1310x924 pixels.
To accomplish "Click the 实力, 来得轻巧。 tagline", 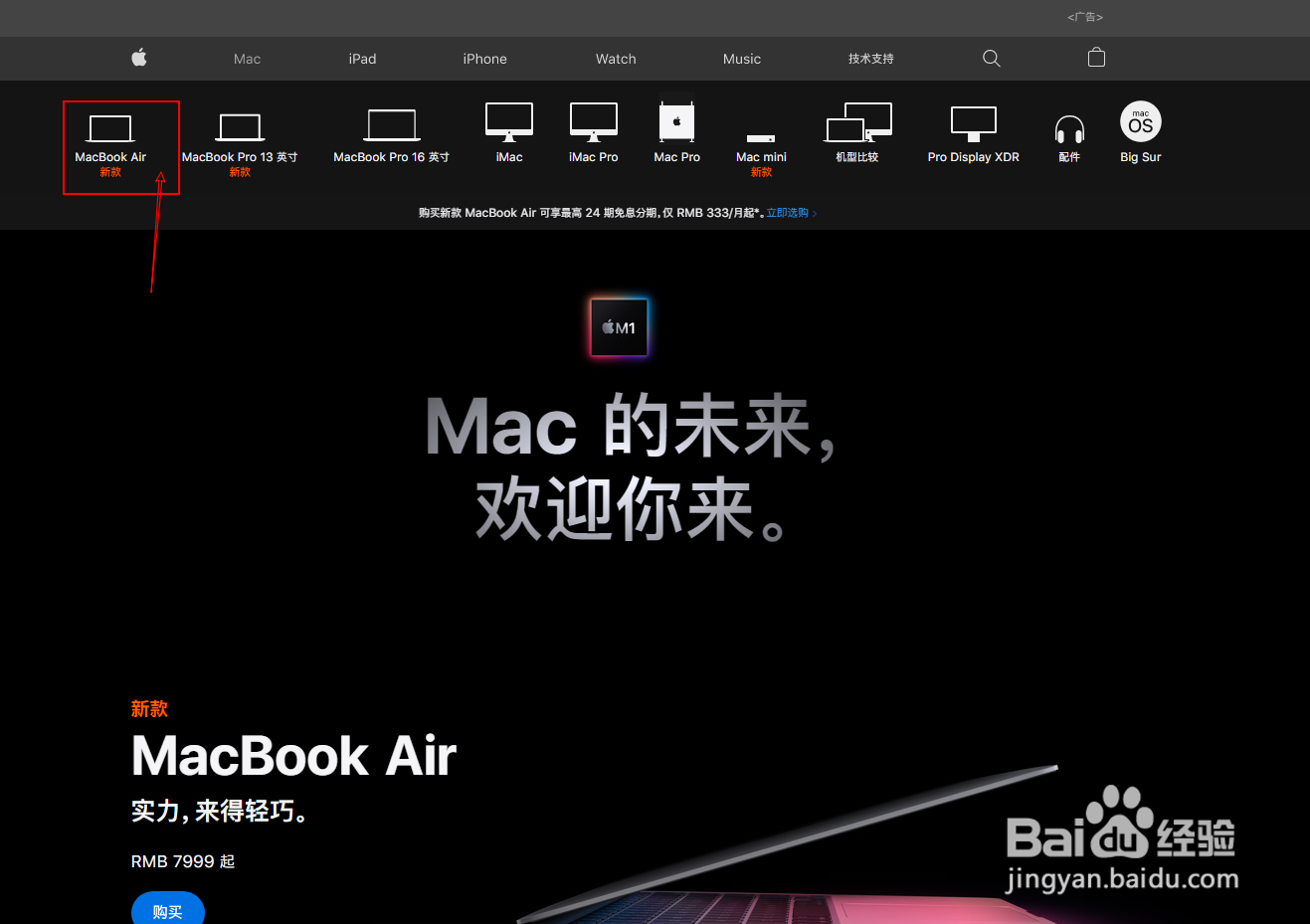I will (x=219, y=812).
